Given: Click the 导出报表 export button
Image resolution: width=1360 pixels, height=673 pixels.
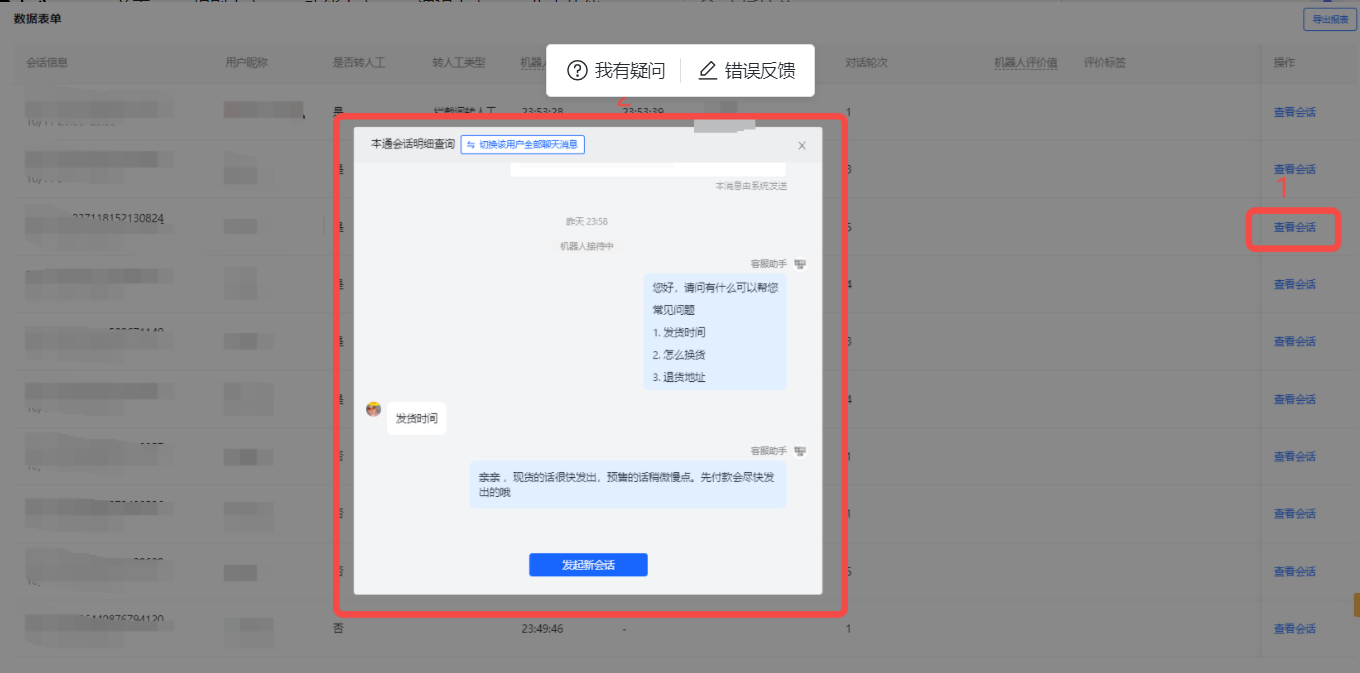Looking at the screenshot, I should (x=1330, y=20).
